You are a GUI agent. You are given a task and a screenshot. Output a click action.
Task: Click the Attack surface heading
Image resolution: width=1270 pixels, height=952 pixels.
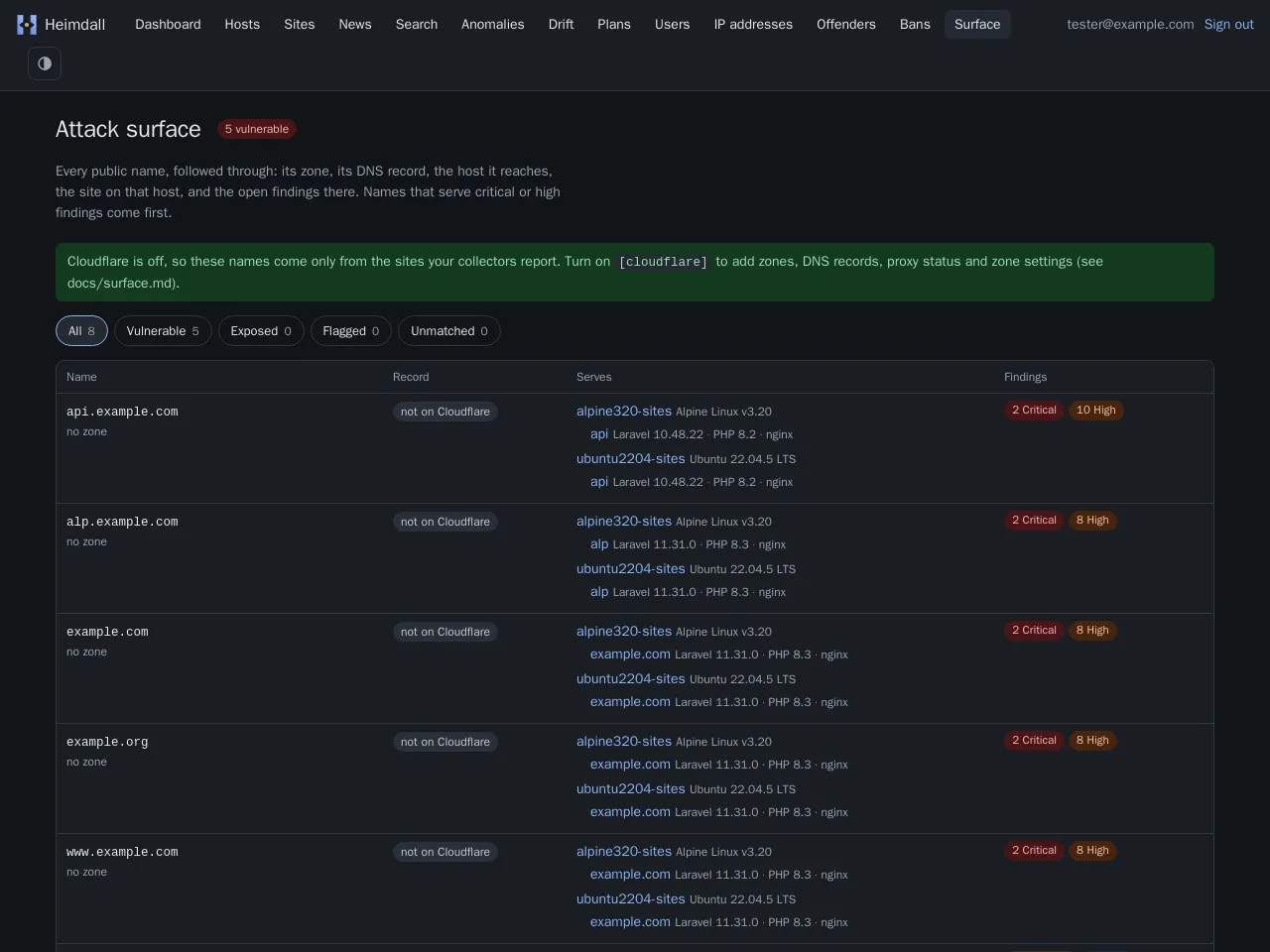click(128, 129)
